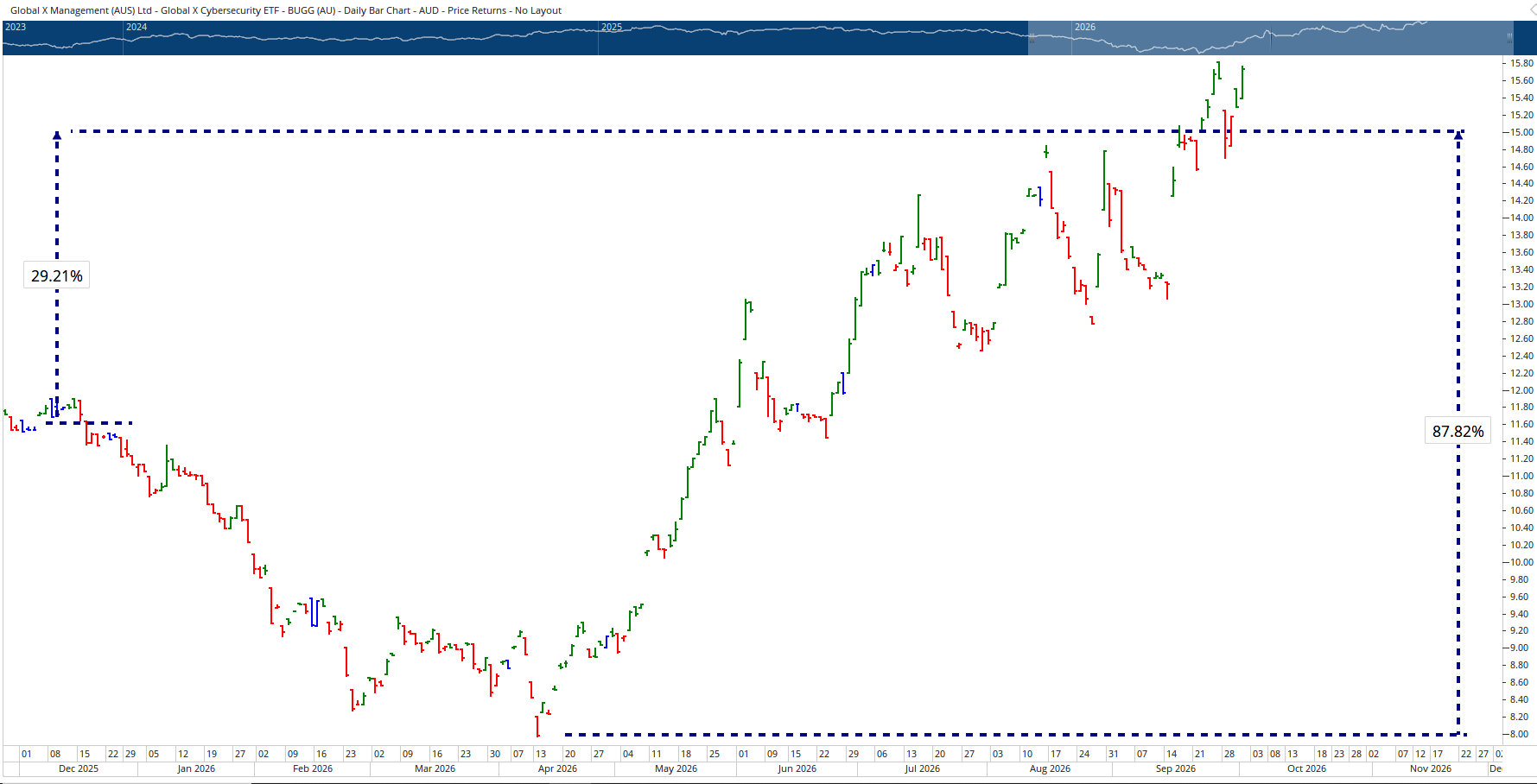This screenshot has width=1537, height=784.
Task: Click the Nov 2026 month label
Action: tap(1431, 768)
